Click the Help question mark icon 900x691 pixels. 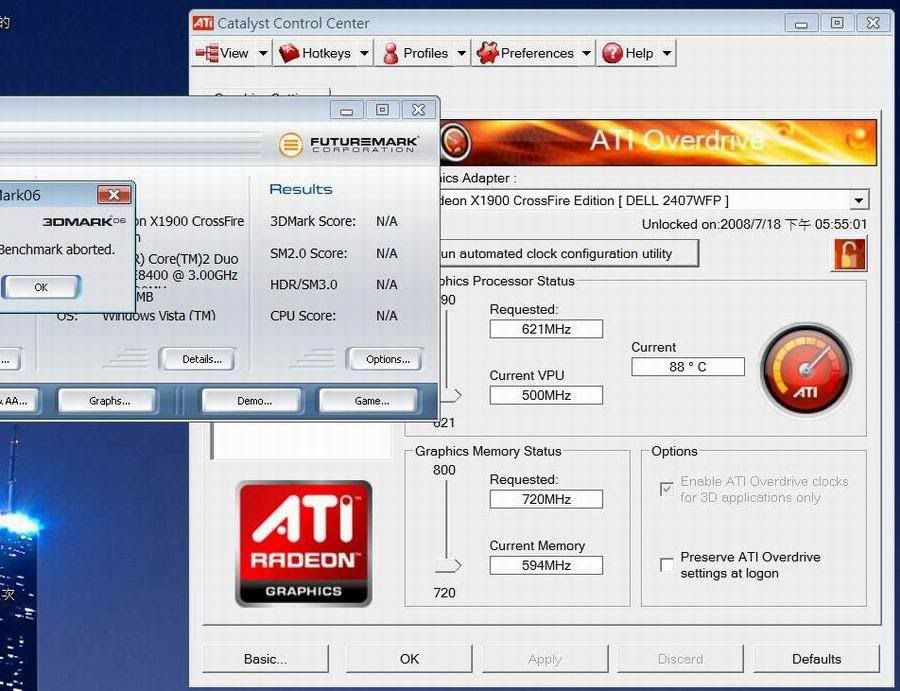click(x=612, y=53)
